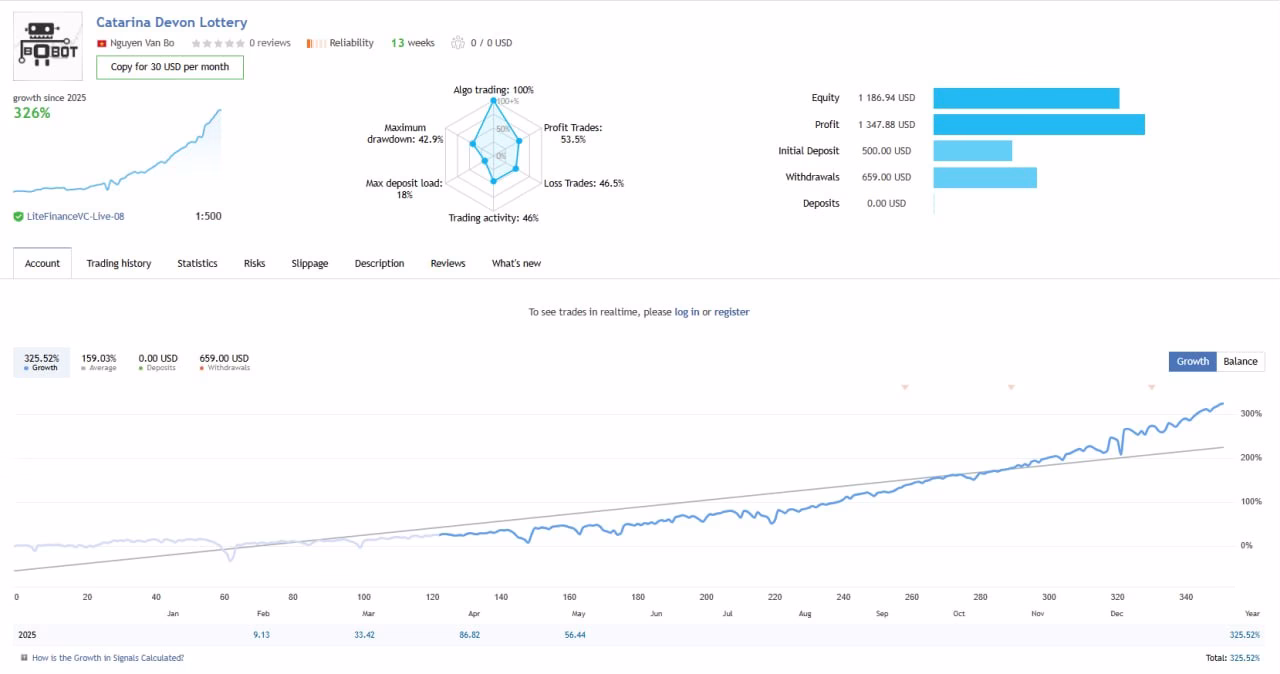The image size is (1280, 674).
Task: Click Copy for 30 USD per month button
Action: 170,67
